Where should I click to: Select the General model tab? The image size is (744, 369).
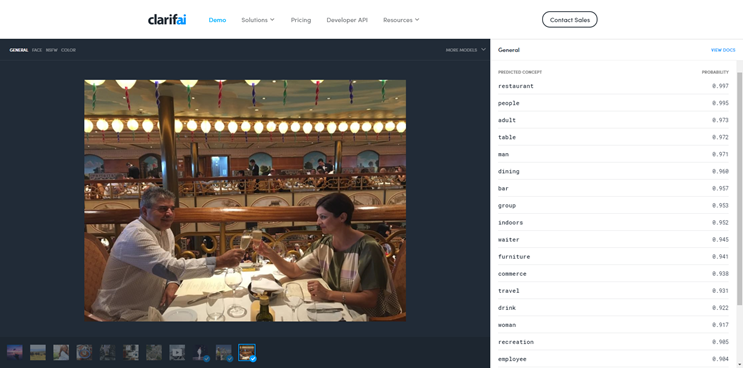point(19,50)
